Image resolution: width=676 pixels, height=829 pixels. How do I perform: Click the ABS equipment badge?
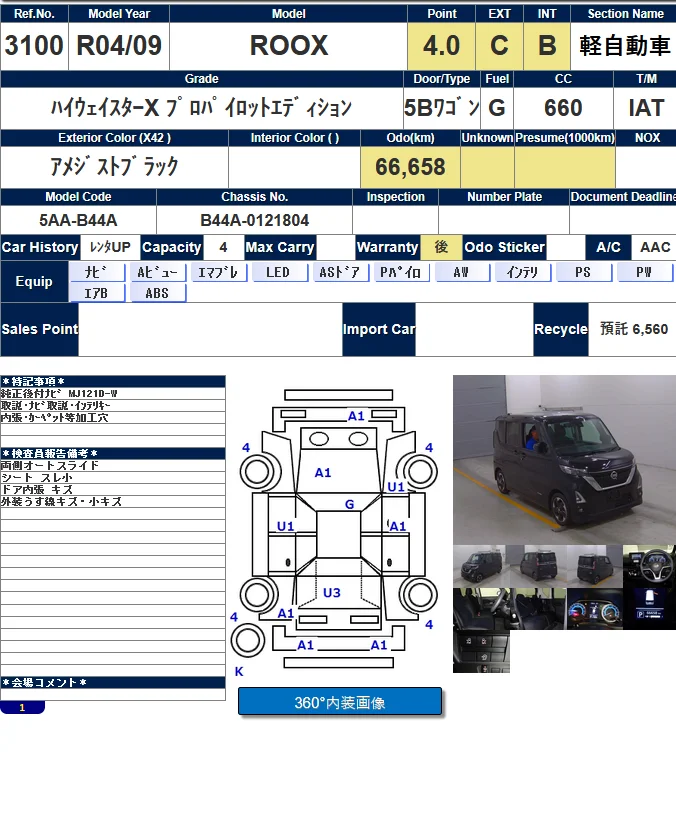click(x=158, y=293)
